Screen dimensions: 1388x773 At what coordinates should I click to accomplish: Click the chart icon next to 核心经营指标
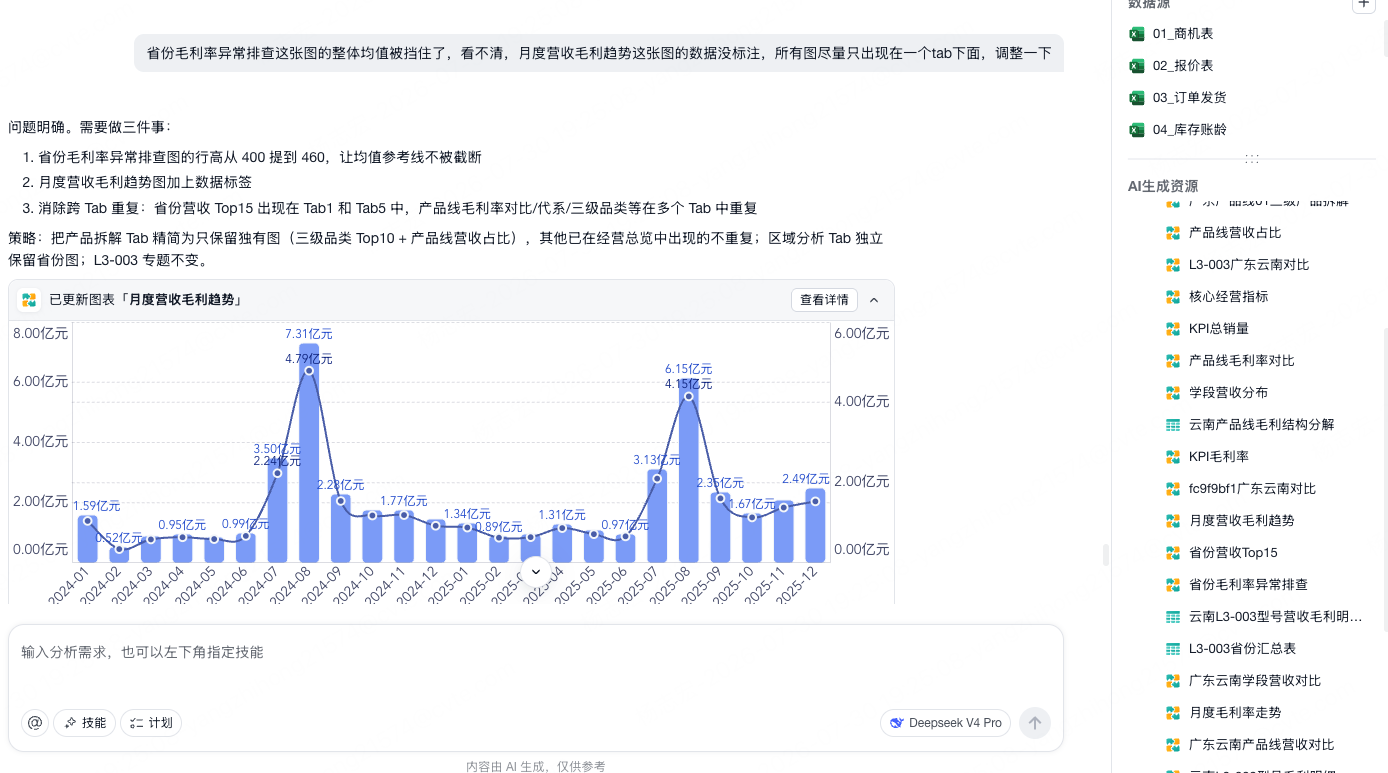click(1173, 297)
